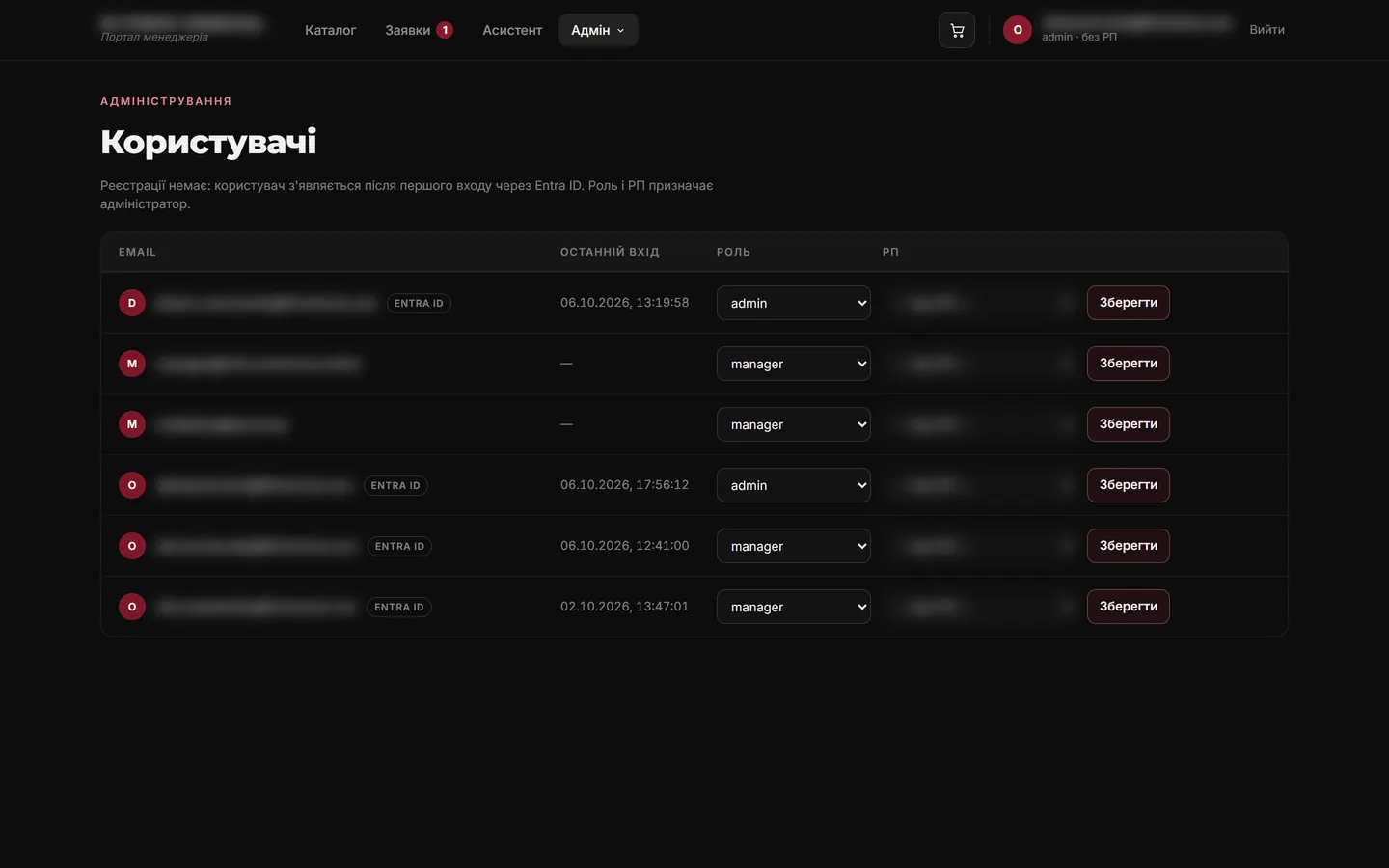
Task: Click the Портал менеджерів logo subtitle
Action: 154,37
